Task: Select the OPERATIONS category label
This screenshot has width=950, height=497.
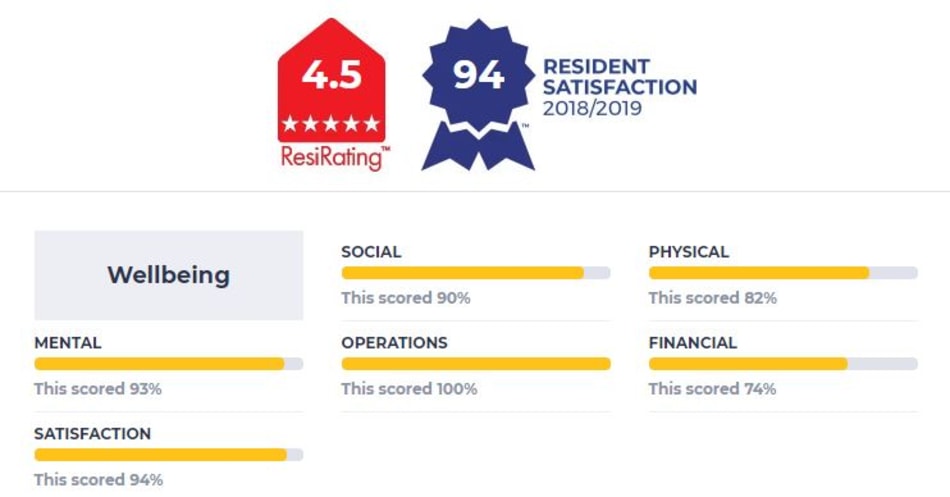Action: point(394,342)
